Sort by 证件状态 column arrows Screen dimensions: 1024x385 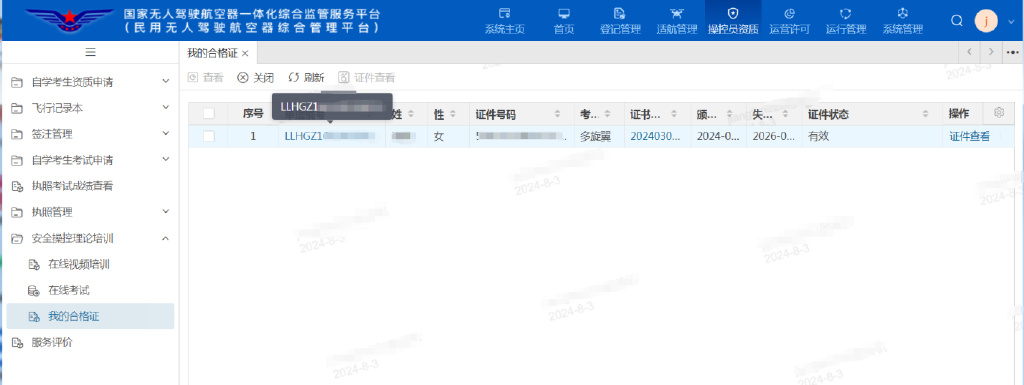[925, 114]
